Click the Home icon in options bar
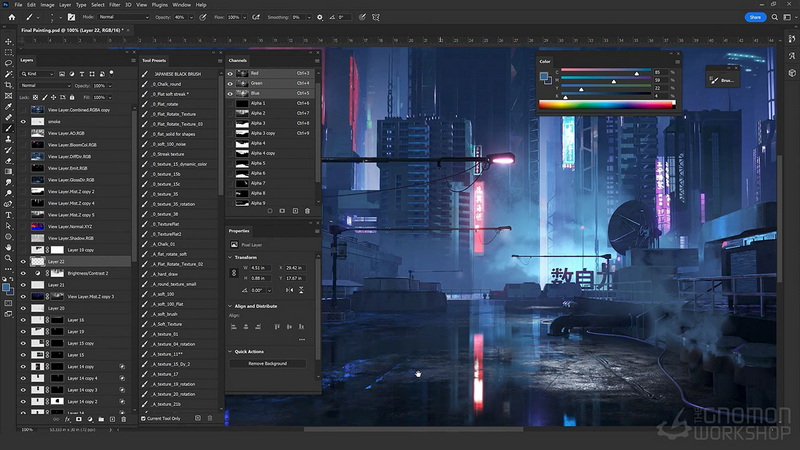 (11, 17)
